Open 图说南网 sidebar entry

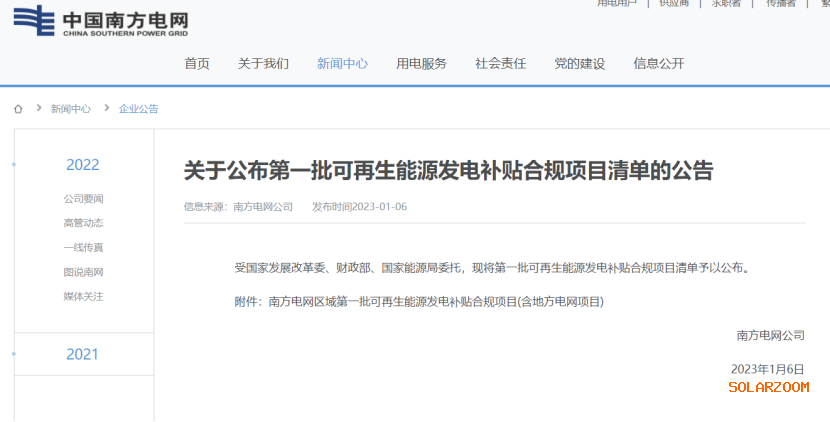tap(83, 272)
